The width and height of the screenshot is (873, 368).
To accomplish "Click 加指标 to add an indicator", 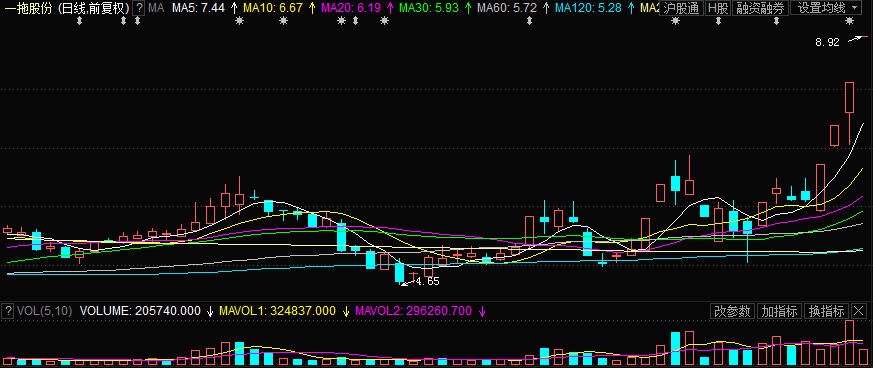I will point(779,311).
